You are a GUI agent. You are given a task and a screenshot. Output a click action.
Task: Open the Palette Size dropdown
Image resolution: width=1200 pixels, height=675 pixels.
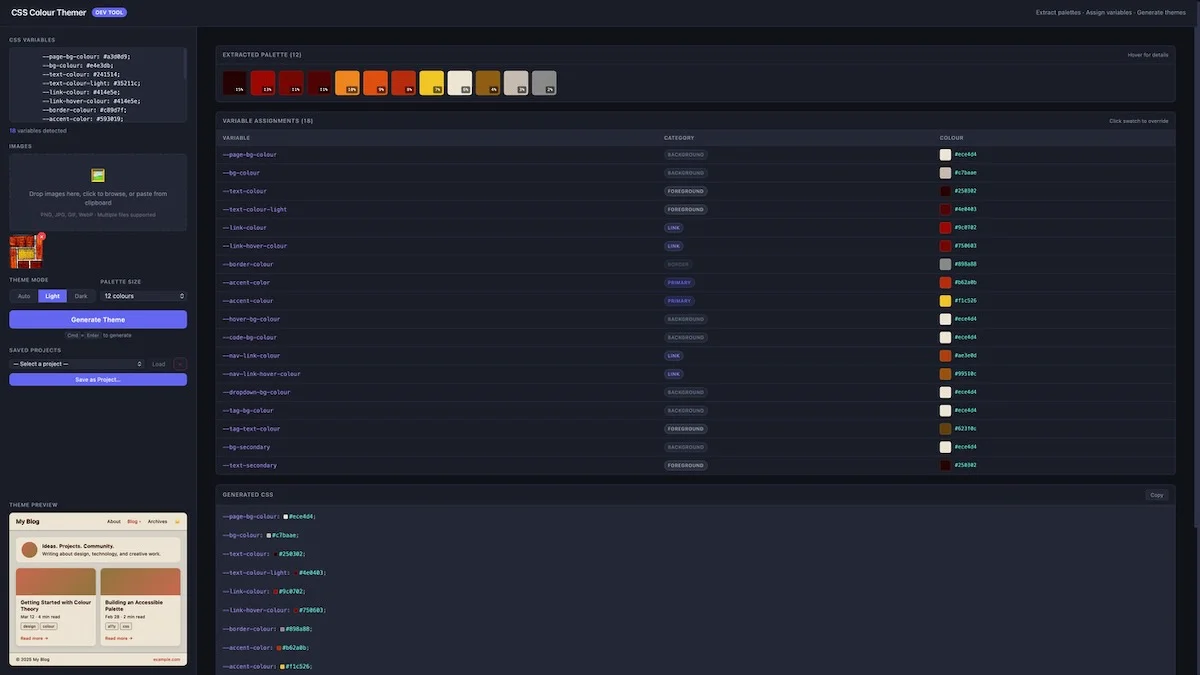[143, 296]
